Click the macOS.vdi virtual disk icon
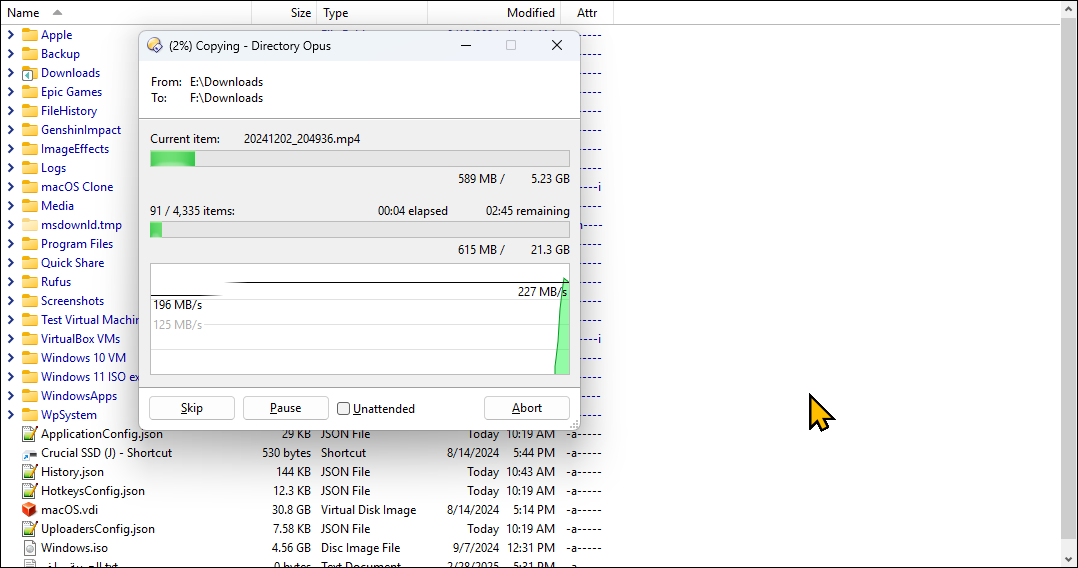 (30, 510)
